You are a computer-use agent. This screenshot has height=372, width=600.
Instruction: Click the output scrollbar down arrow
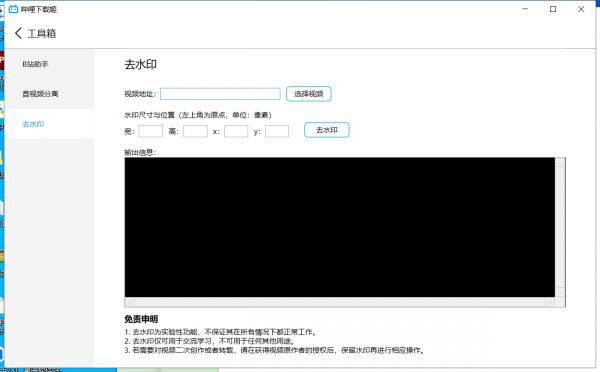(560, 292)
